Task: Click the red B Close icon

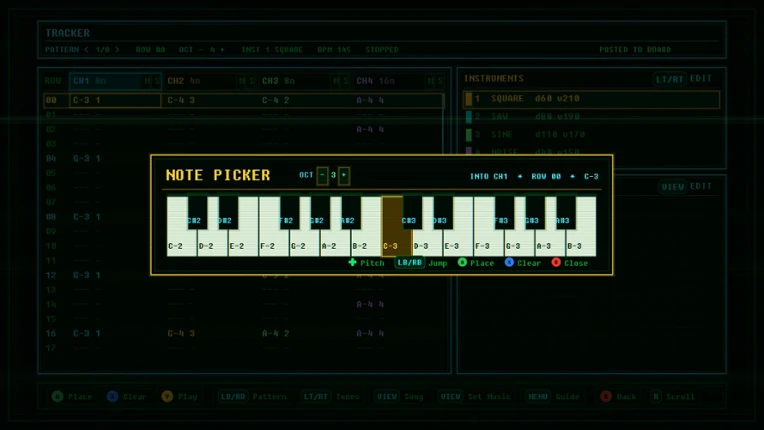Action: tap(556, 262)
